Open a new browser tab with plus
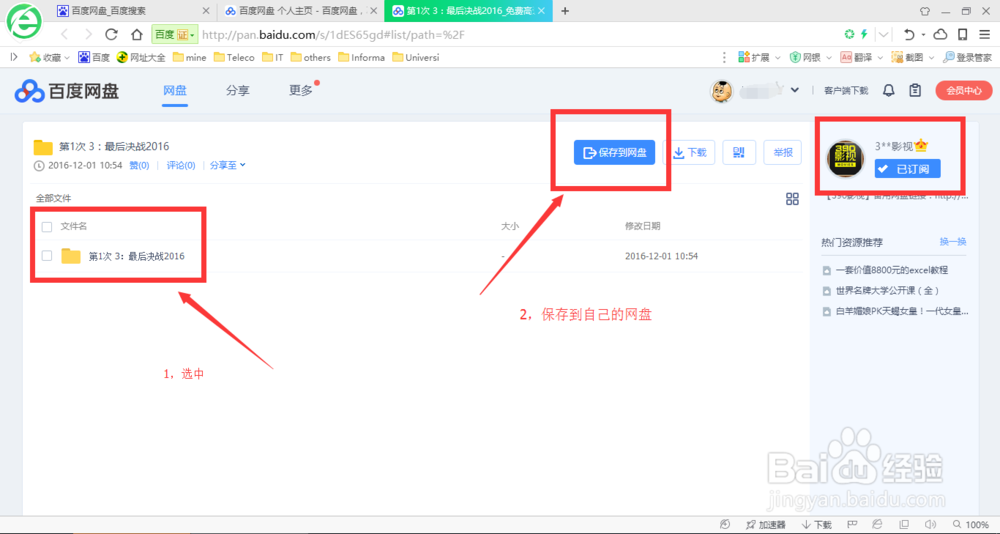This screenshot has height=534, width=1000. [564, 11]
